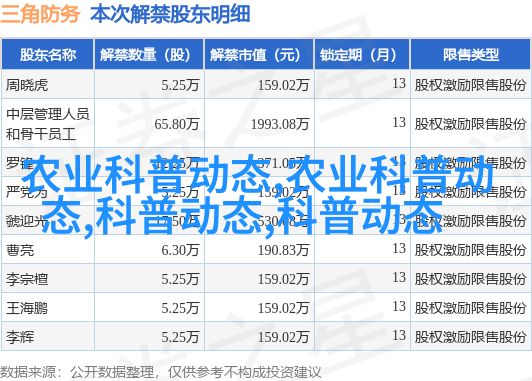Select the 周晓虎 shareholder name cell

pos(27,85)
